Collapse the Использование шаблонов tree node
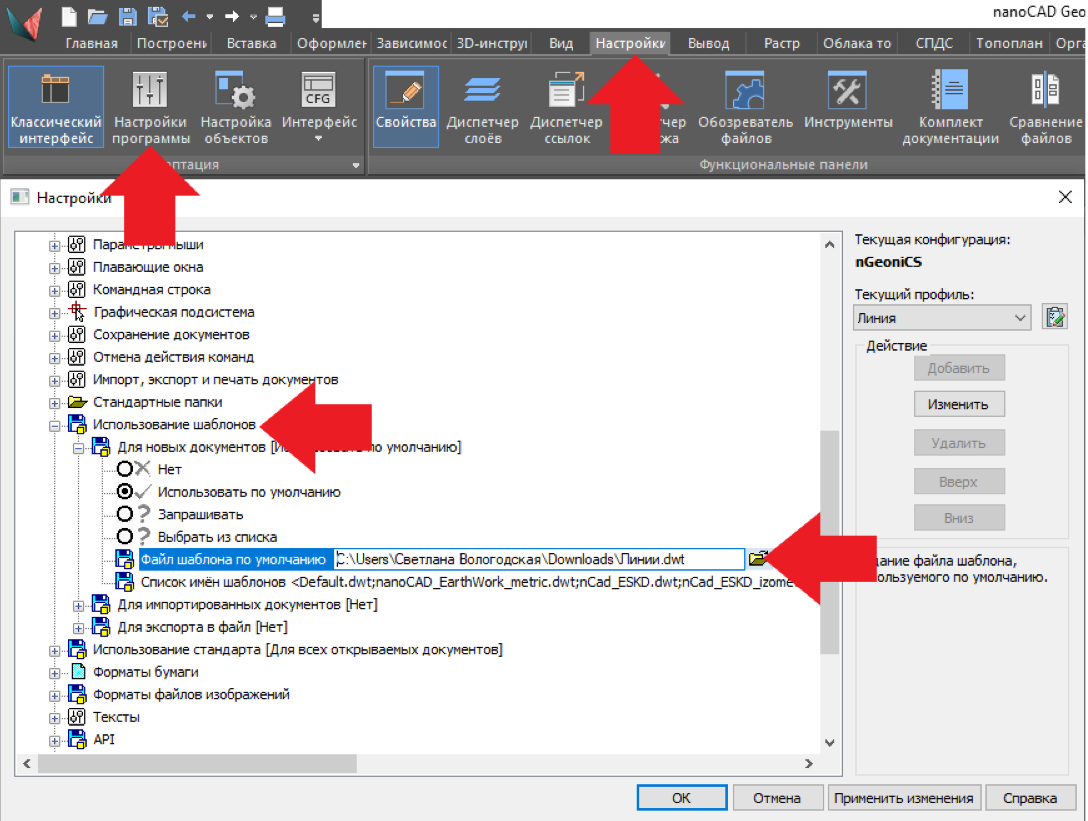This screenshot has width=1088, height=821. [x=55, y=425]
